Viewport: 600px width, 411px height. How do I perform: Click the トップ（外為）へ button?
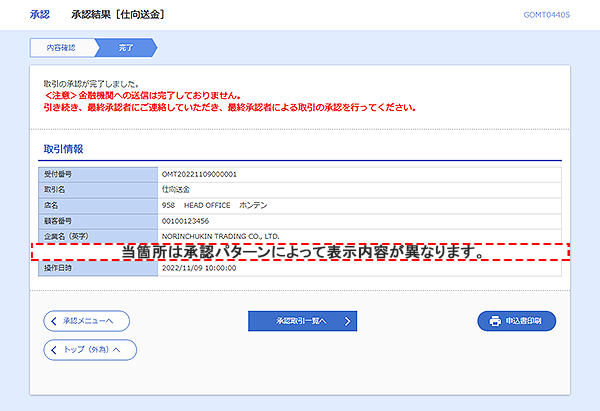pyautogui.click(x=90, y=350)
